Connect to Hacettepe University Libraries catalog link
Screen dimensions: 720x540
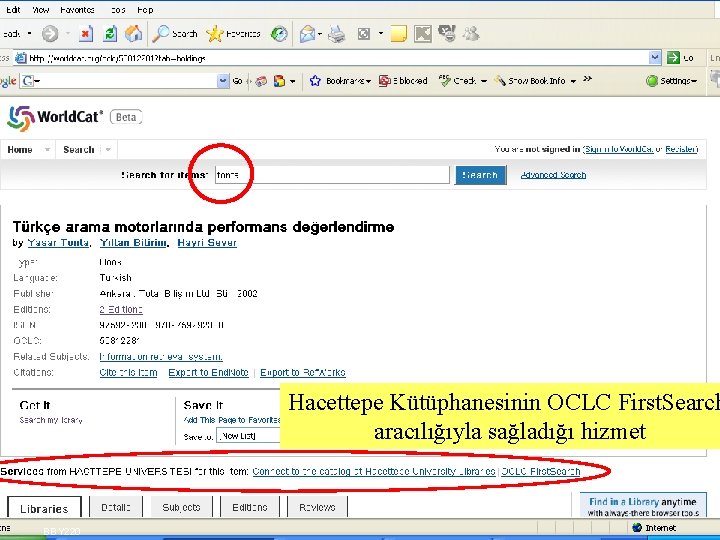coord(374,472)
